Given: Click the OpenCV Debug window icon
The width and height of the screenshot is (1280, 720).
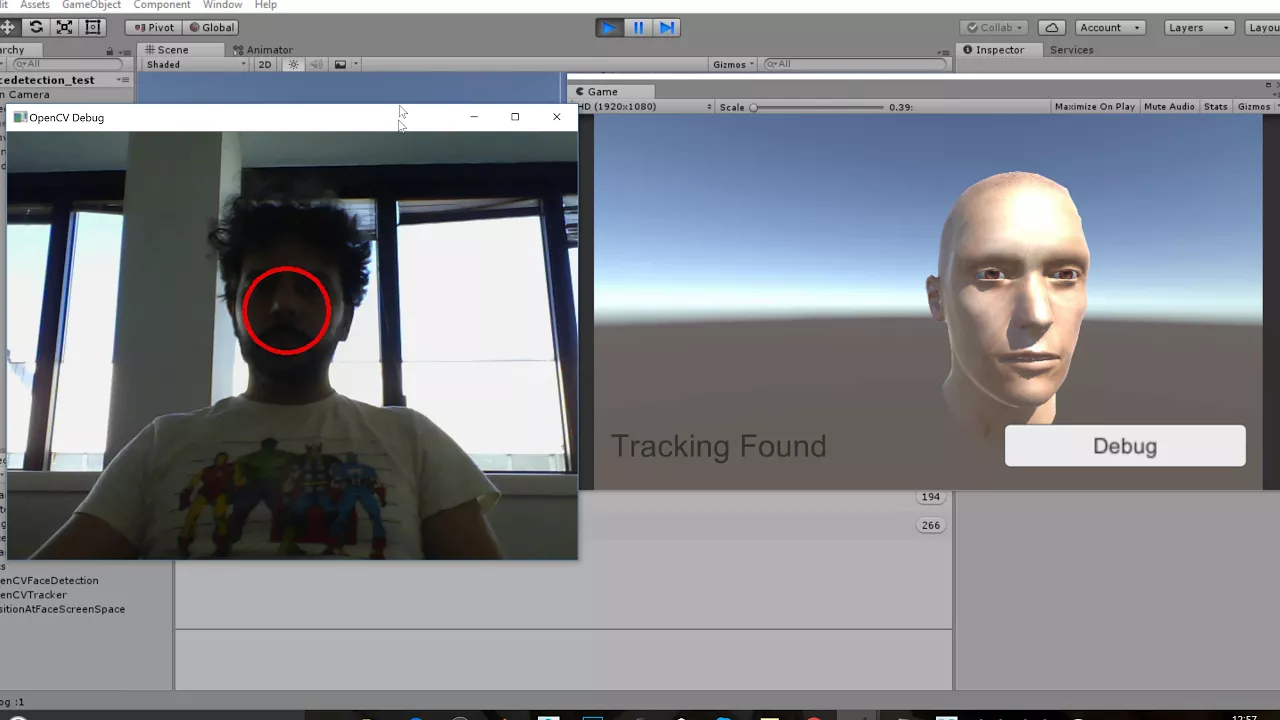Looking at the screenshot, I should [19, 117].
